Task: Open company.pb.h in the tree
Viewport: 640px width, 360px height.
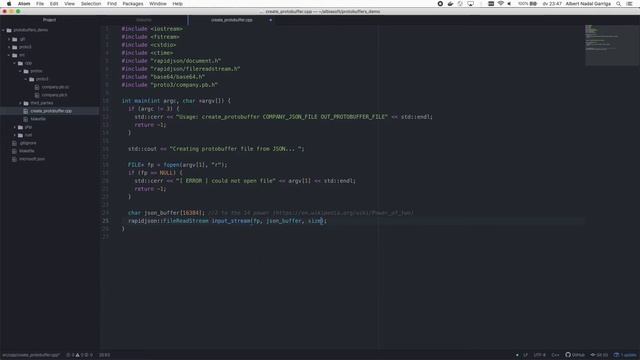Action: point(54,95)
